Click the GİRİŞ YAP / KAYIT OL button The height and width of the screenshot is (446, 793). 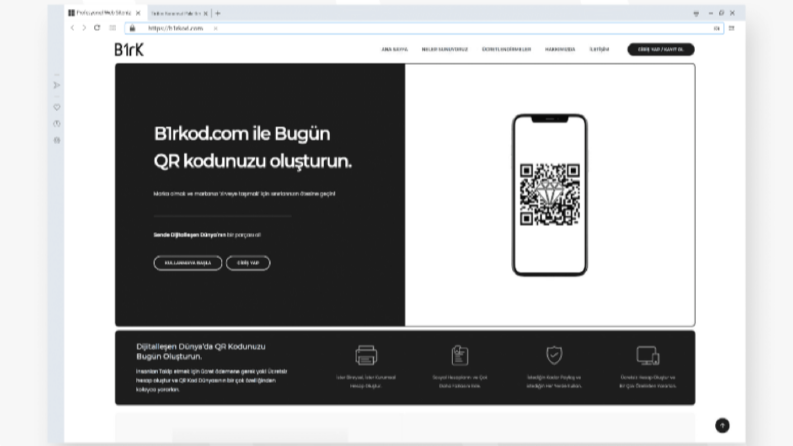(661, 50)
